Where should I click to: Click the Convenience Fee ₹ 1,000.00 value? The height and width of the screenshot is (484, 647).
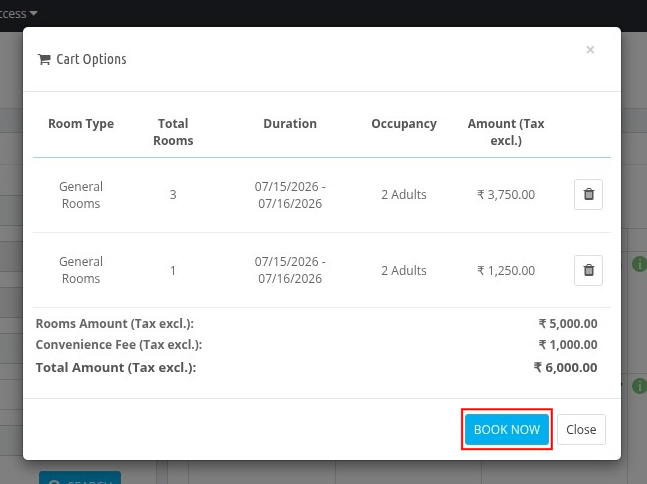pos(568,345)
